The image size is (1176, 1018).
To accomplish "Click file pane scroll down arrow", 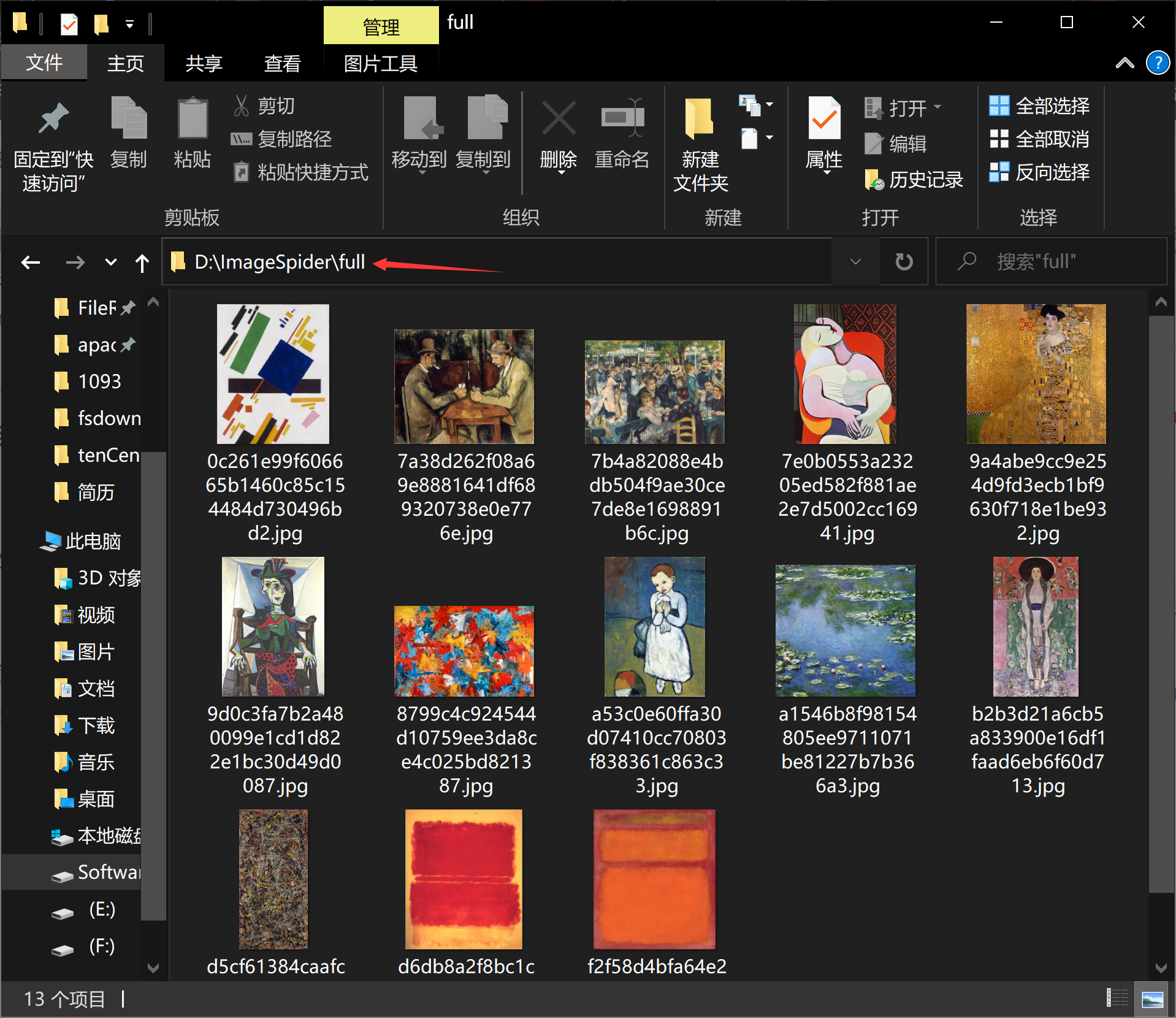I will pos(1161,968).
